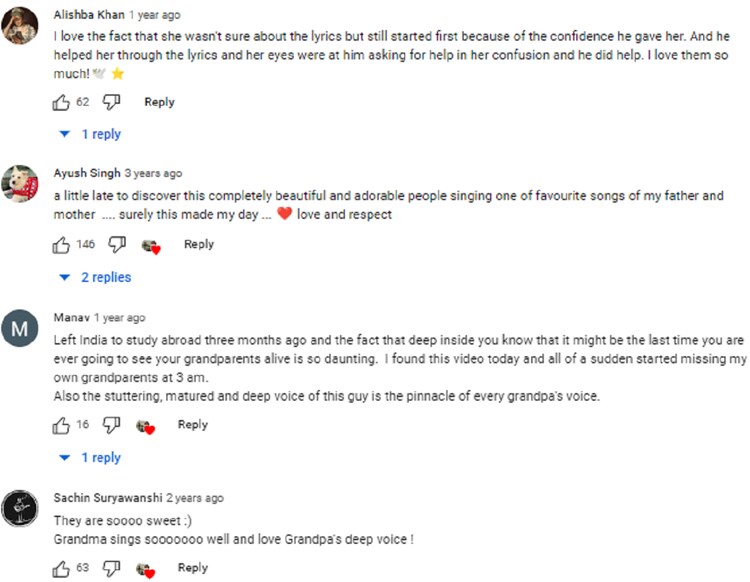Dislike Ayush Singh's comment
750x582 pixels.
(x=117, y=244)
